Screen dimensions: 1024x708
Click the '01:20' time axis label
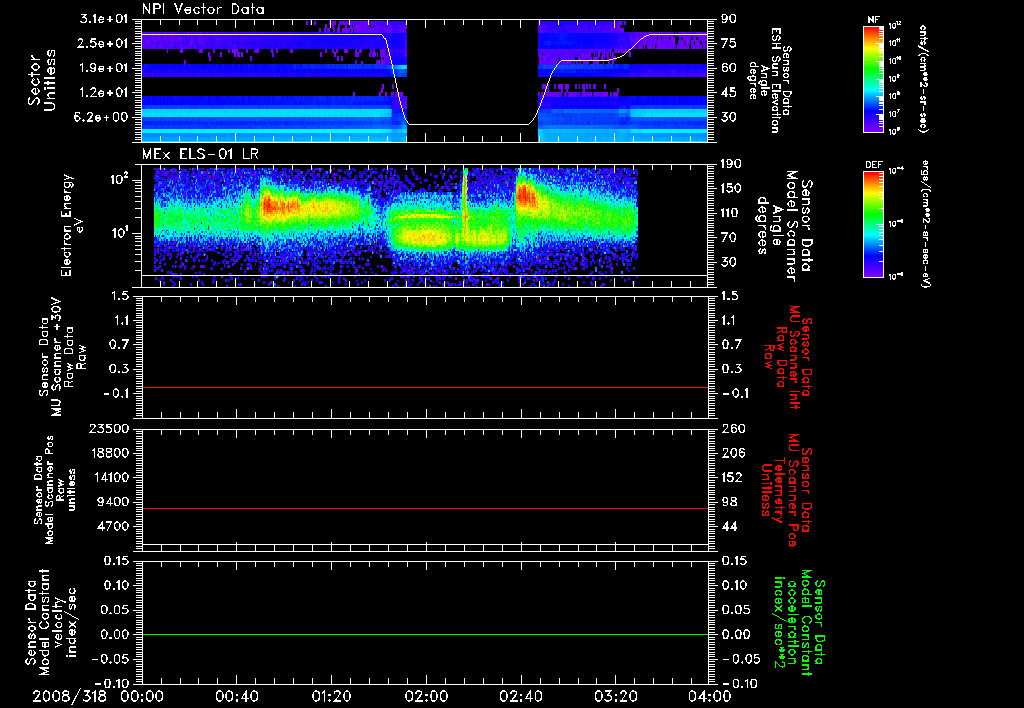[331, 697]
